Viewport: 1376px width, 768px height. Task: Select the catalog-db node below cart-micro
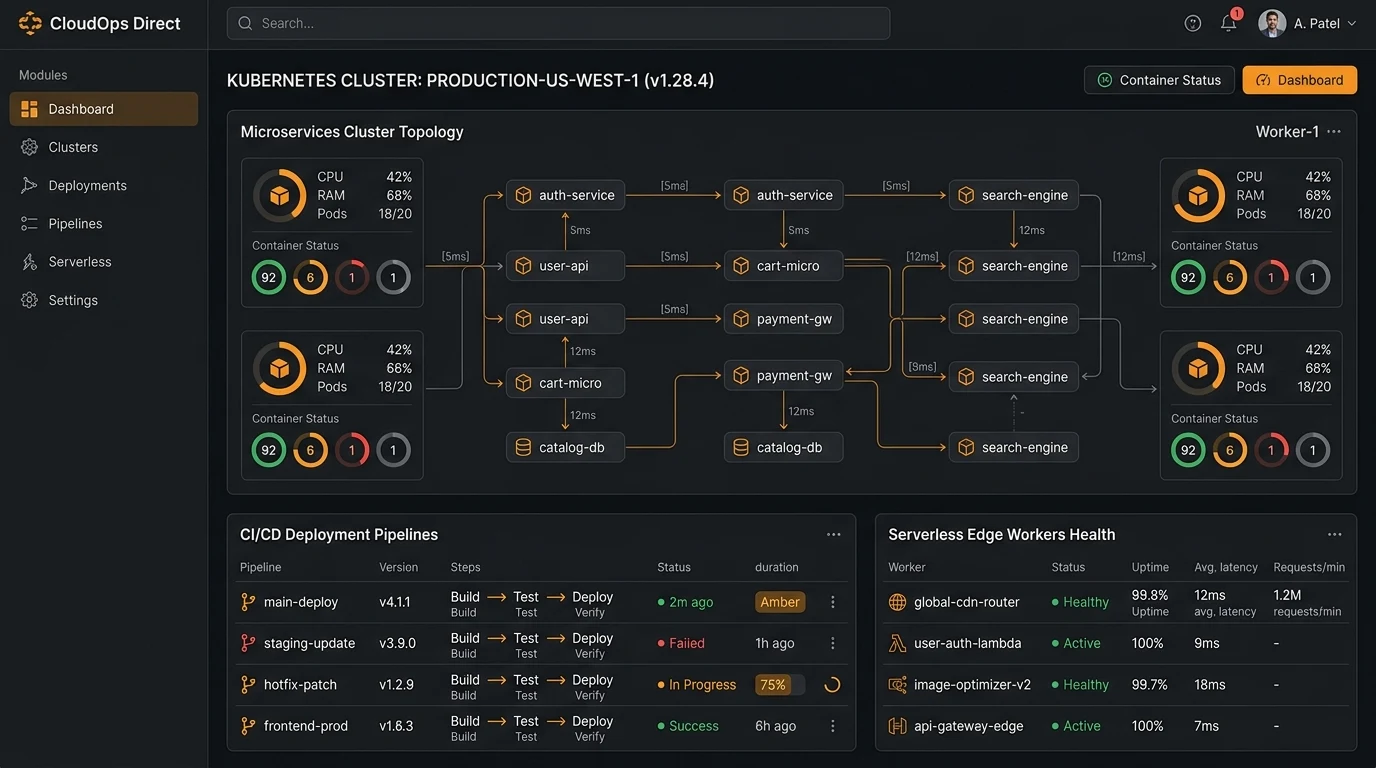click(x=566, y=447)
